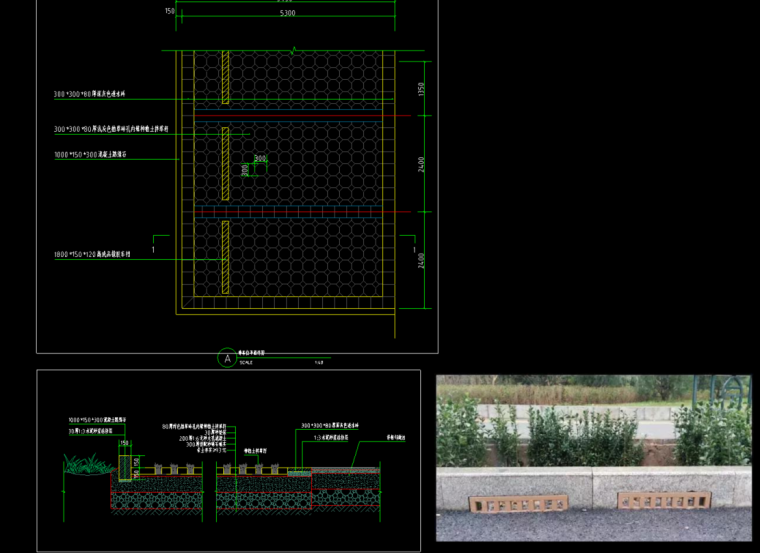Select the top yellow hatched bar in plan

pyautogui.click(x=226, y=78)
